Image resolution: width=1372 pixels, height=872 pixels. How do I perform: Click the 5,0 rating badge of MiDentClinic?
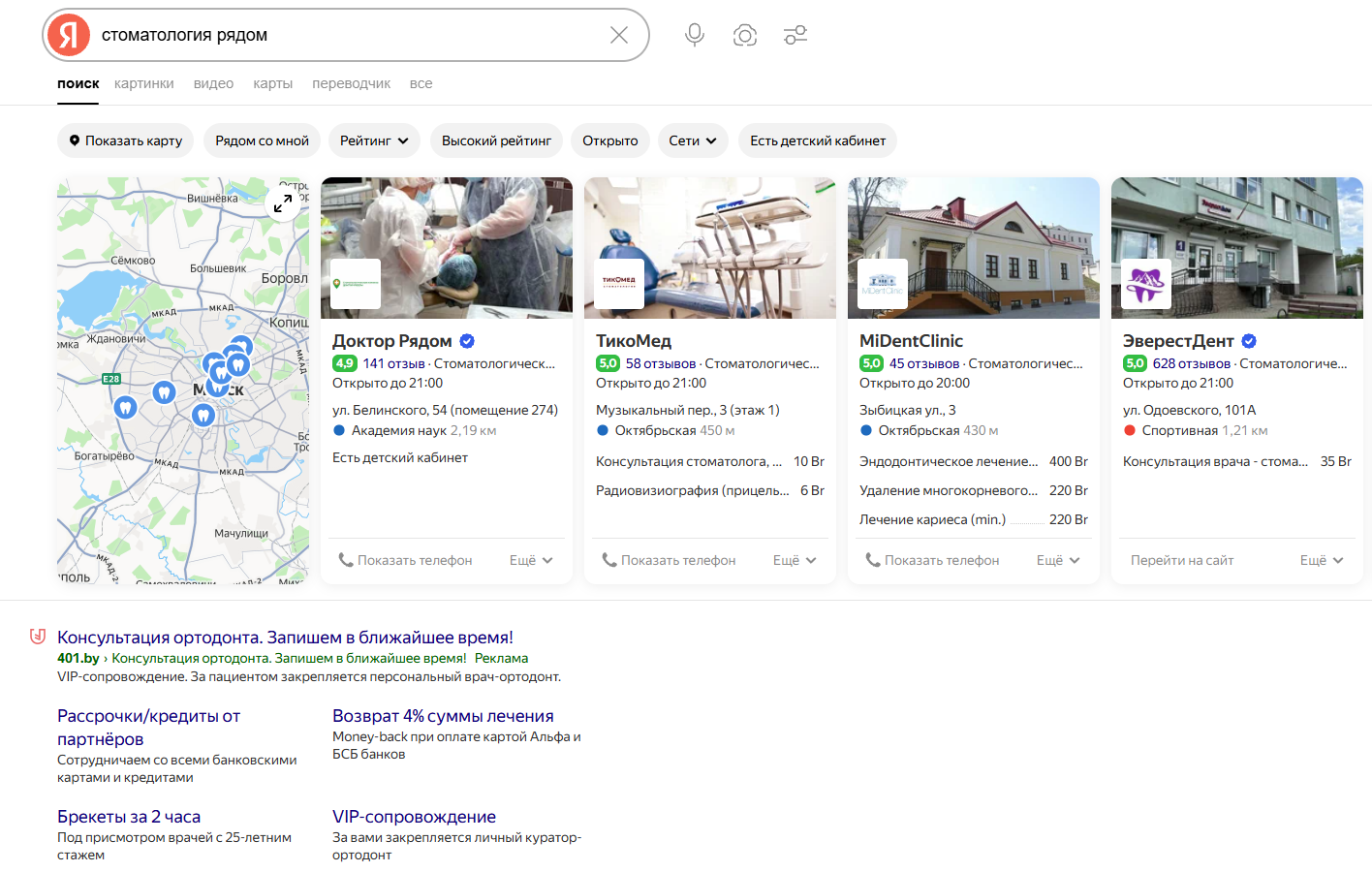pos(872,363)
